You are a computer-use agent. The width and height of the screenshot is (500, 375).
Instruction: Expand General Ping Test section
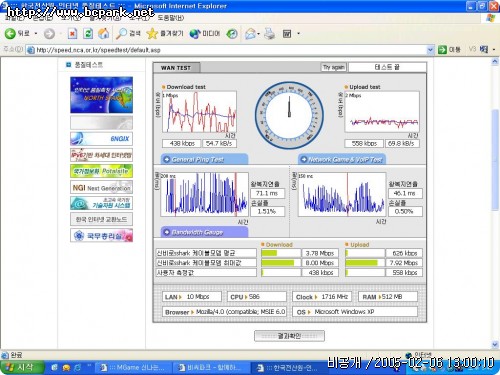pyautogui.click(x=204, y=159)
